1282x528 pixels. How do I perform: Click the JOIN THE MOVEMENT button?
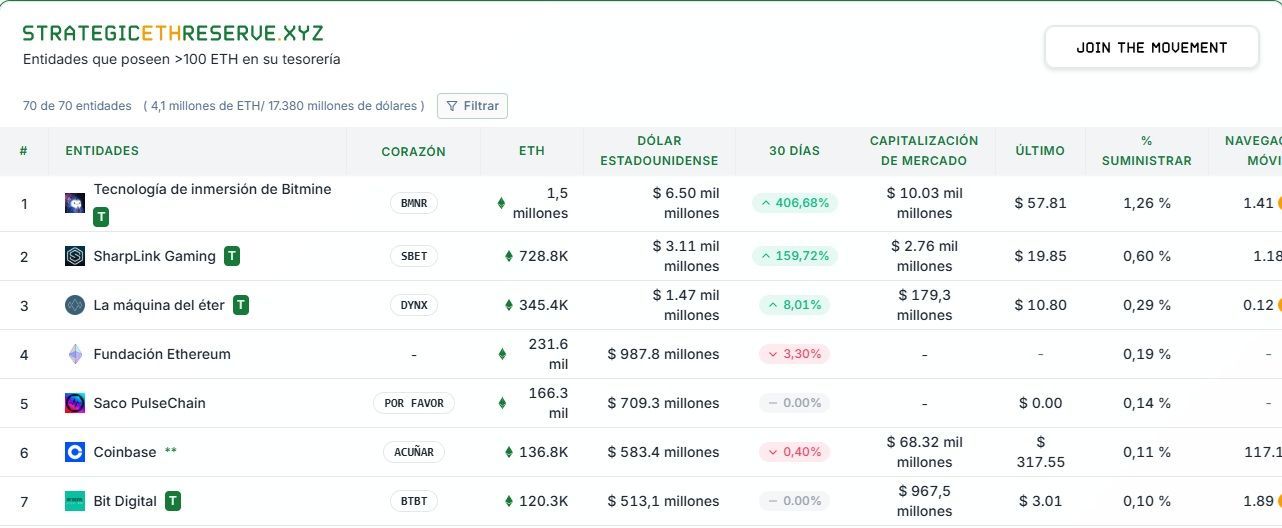pyautogui.click(x=1152, y=47)
